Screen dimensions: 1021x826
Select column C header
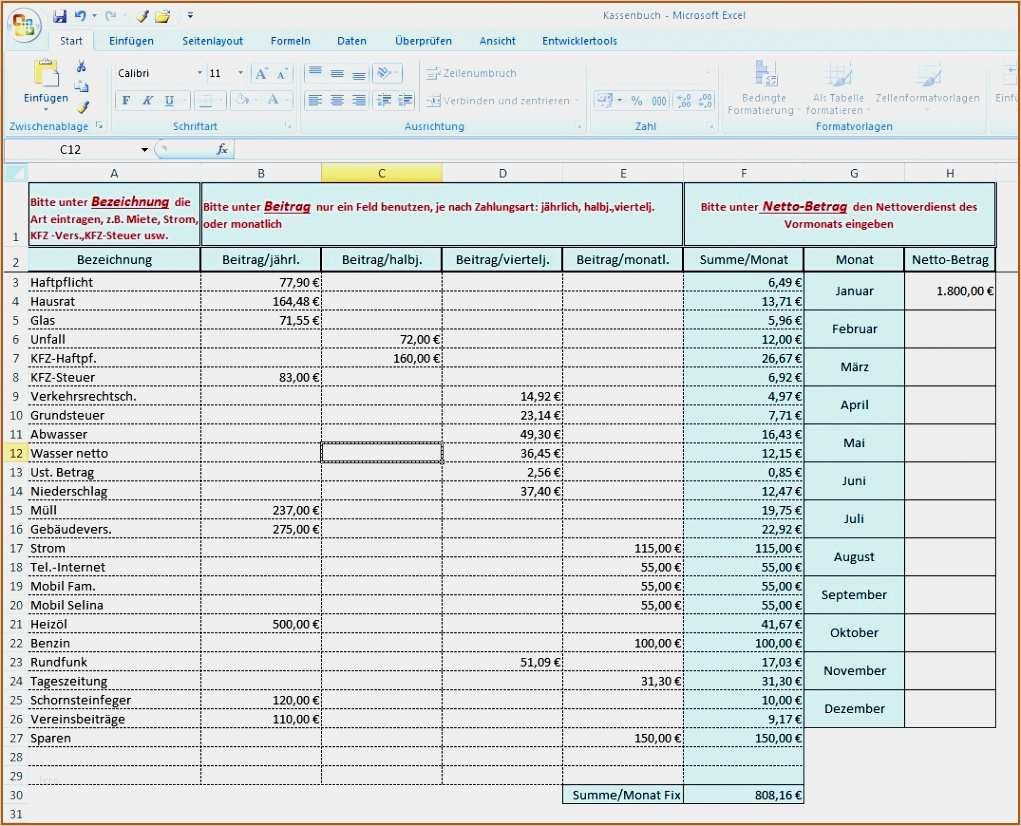click(382, 173)
